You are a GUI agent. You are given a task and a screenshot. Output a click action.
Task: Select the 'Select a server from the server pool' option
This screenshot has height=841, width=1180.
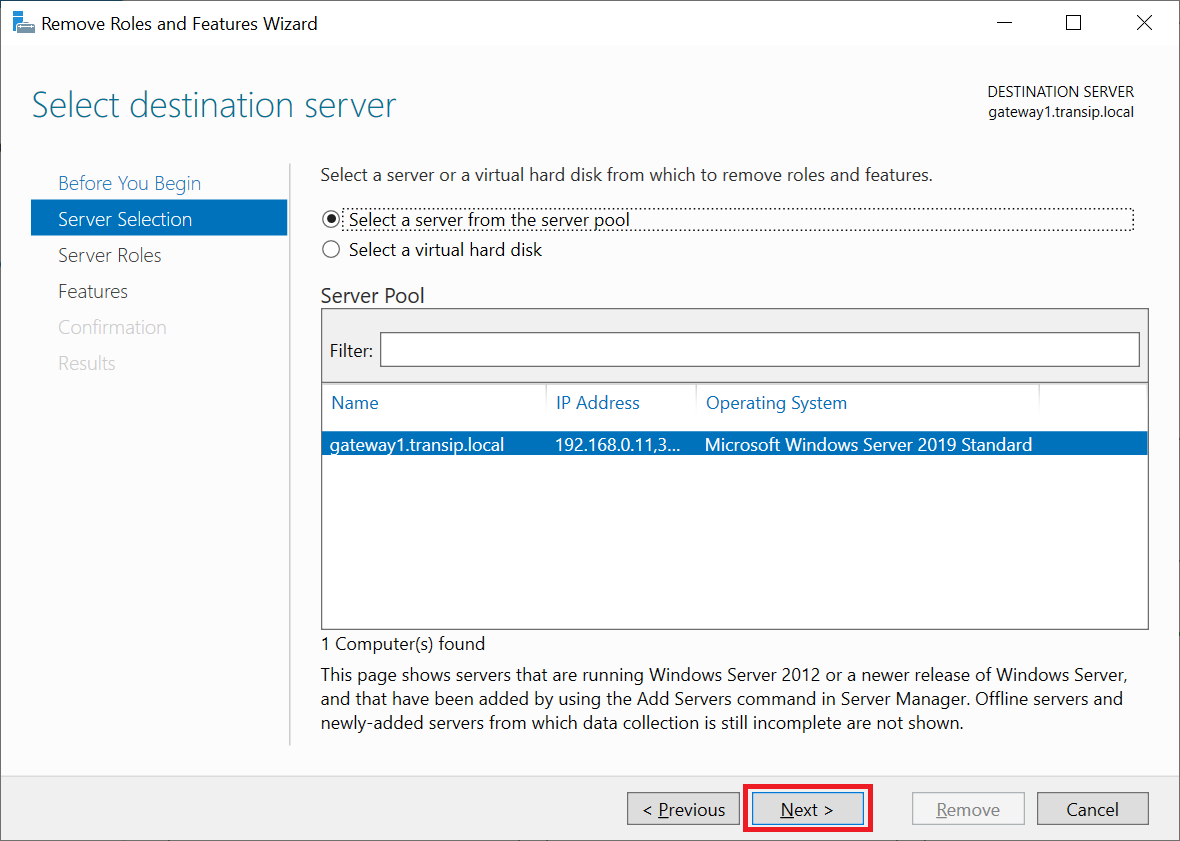pos(332,219)
